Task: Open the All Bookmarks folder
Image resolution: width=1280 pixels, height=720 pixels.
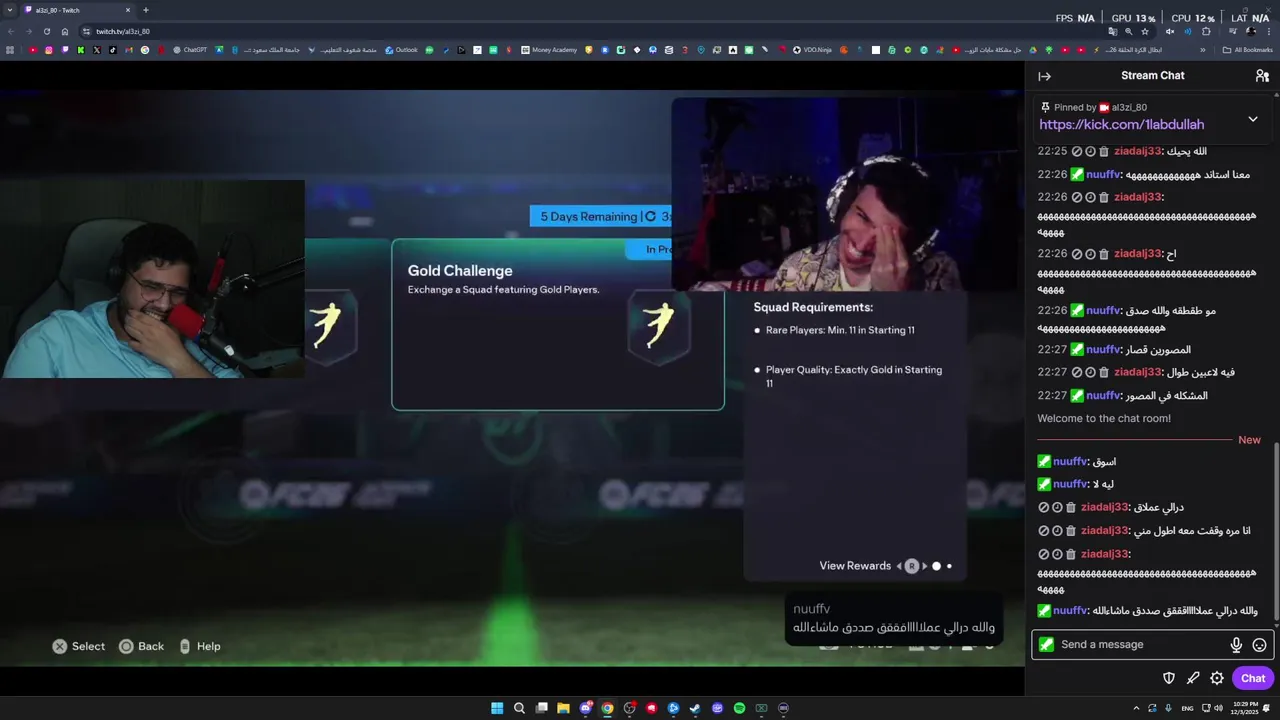Action: point(1249,50)
